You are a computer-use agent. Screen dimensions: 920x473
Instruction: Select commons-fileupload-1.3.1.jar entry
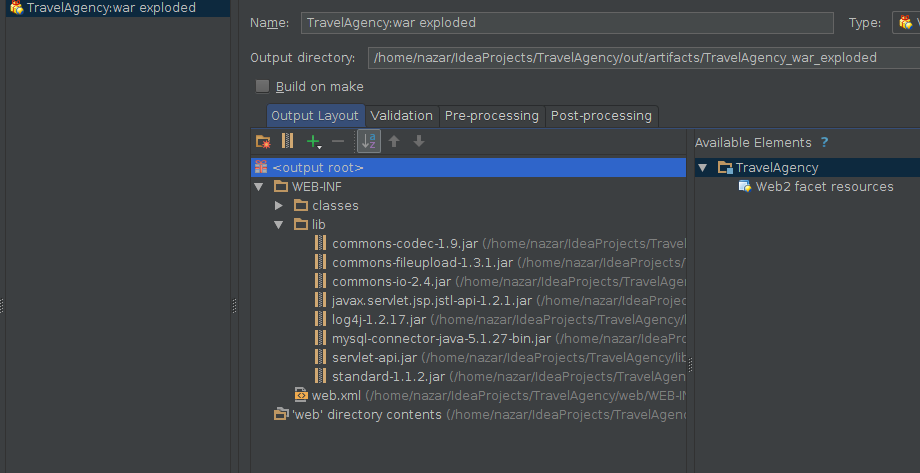click(x=422, y=262)
